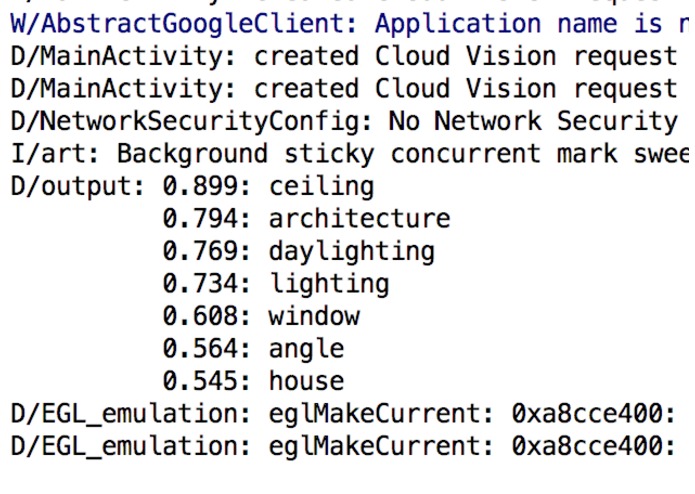Image resolution: width=695 pixels, height=494 pixels.
Task: Click the 0.734 lighting result line
Action: click(276, 284)
